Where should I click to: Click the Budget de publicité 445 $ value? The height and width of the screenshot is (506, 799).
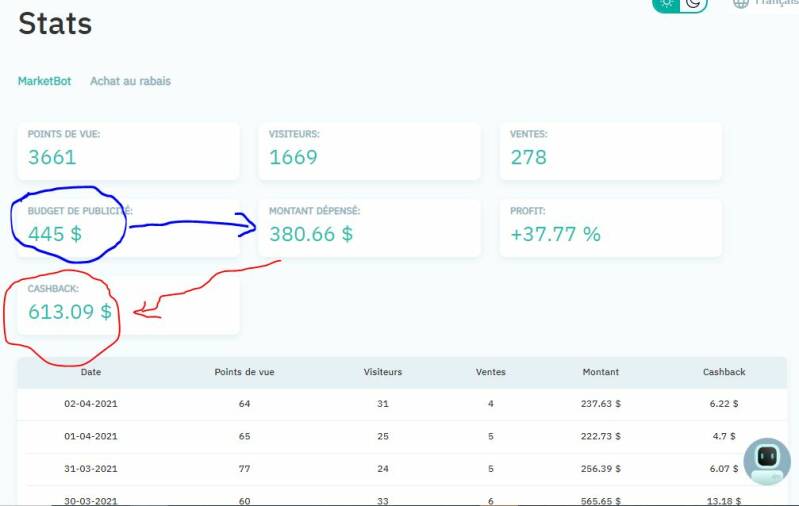click(x=55, y=234)
